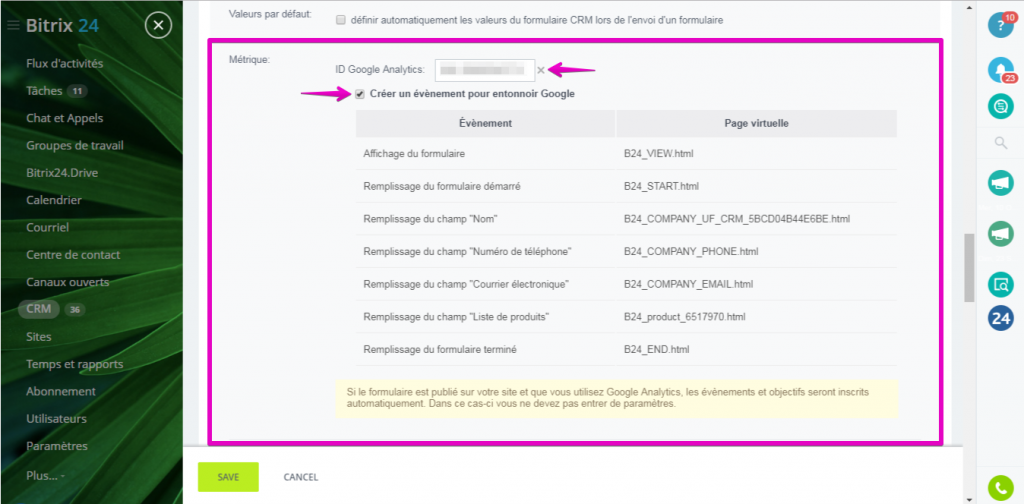The width and height of the screenshot is (1024, 504).
Task: Click the Bitrix 24 logo
Action: click(x=62, y=26)
